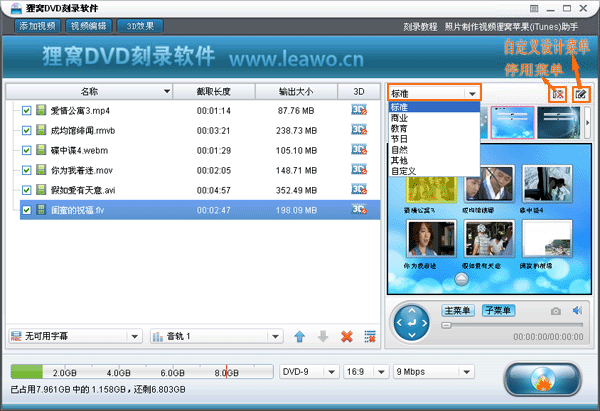Image resolution: width=600 pixels, height=411 pixels.
Task: Take snapshot with camera icon
Action: (x=556, y=311)
